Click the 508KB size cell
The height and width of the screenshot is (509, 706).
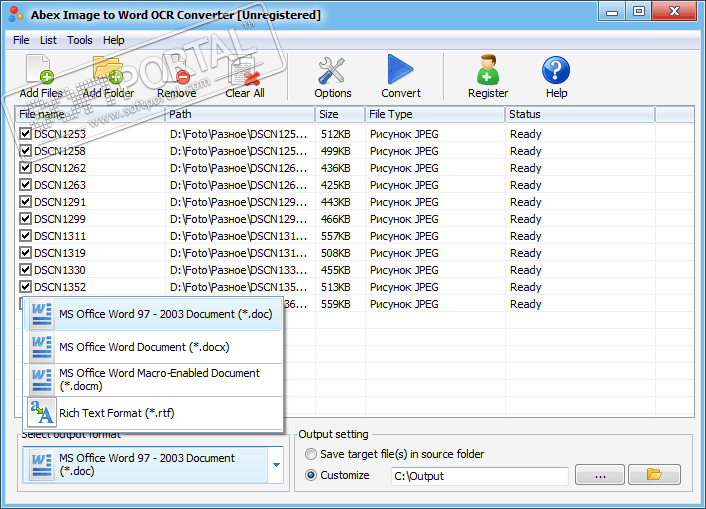(335, 253)
